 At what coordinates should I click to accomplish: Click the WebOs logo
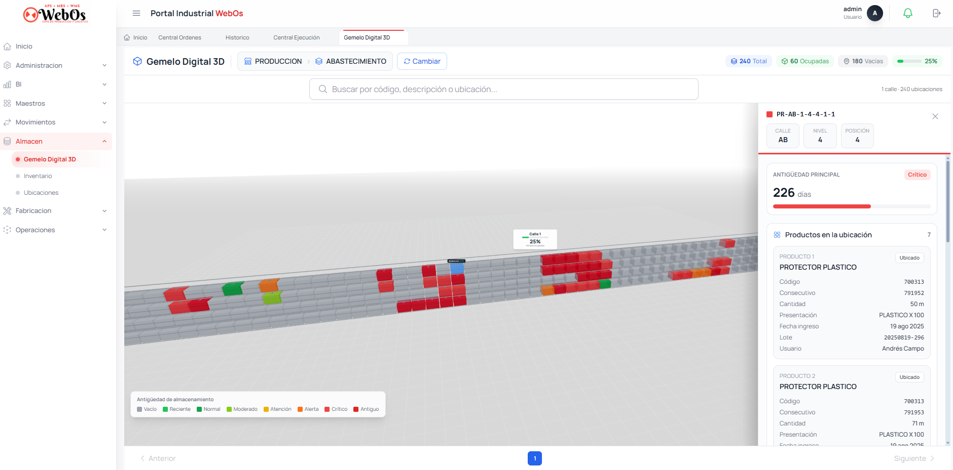(x=55, y=14)
